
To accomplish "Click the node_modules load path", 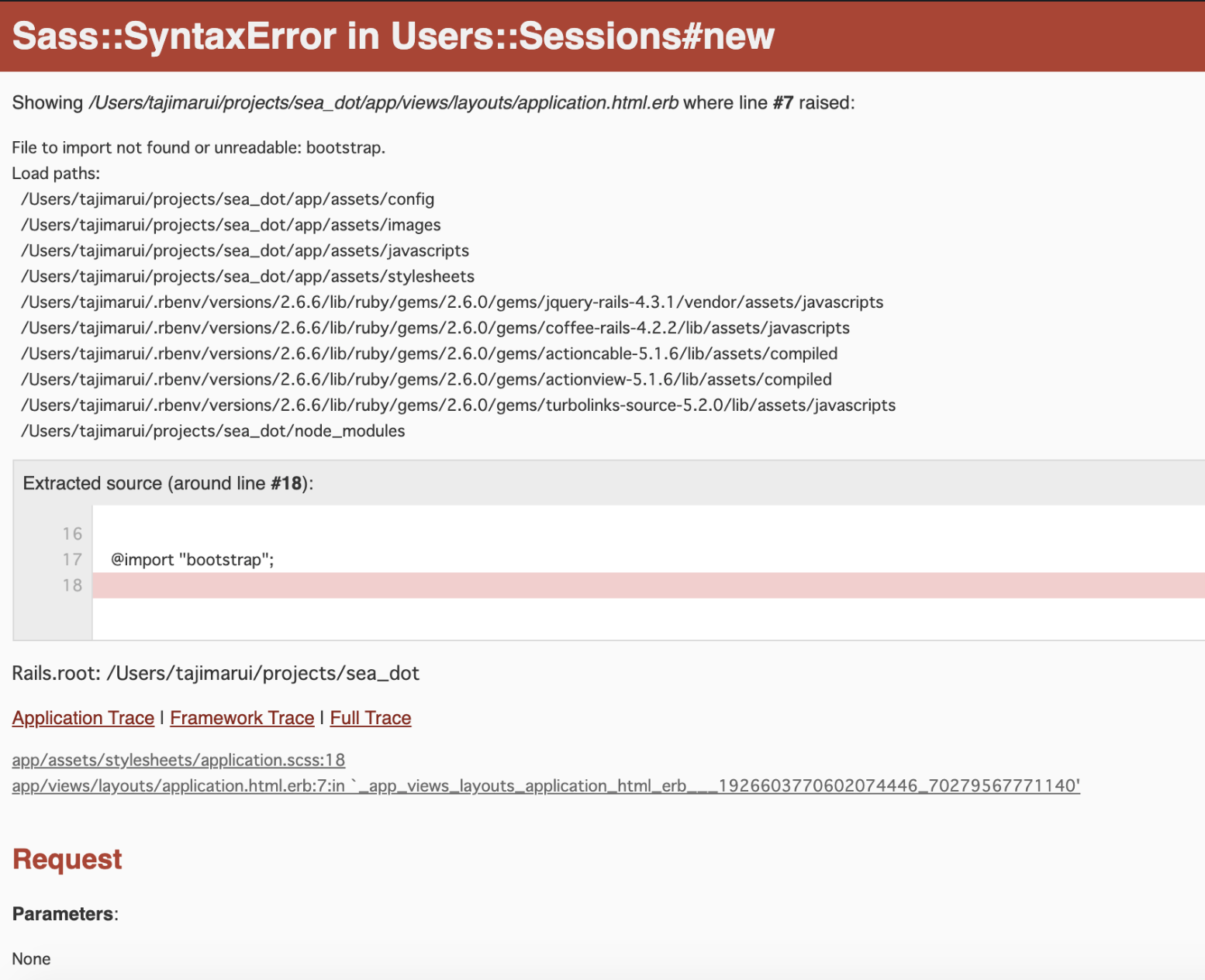I will click(212, 430).
